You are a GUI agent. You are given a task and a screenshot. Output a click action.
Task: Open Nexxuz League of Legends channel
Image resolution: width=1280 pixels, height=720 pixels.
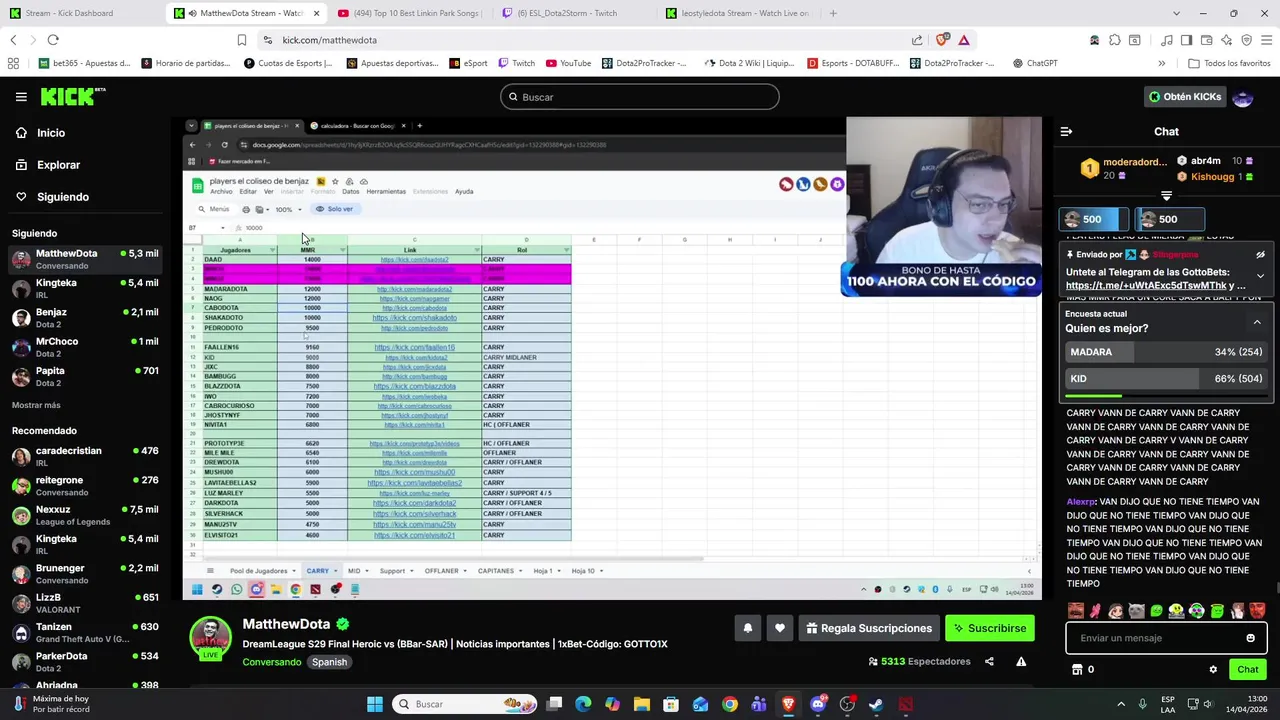coord(84,515)
